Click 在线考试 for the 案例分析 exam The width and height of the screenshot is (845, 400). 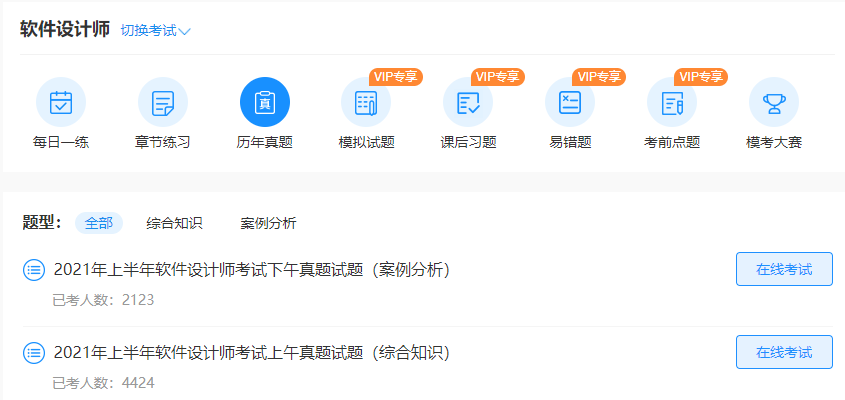pyautogui.click(x=784, y=269)
